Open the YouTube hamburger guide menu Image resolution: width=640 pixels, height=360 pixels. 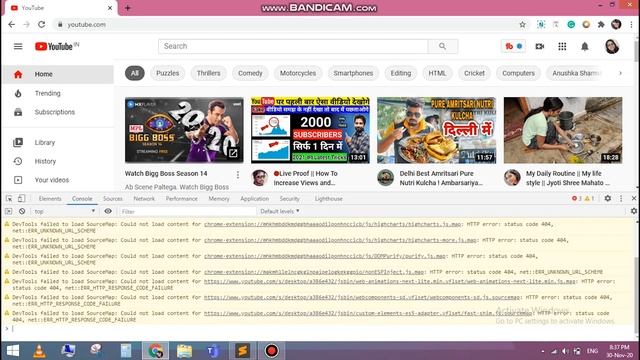[18, 47]
